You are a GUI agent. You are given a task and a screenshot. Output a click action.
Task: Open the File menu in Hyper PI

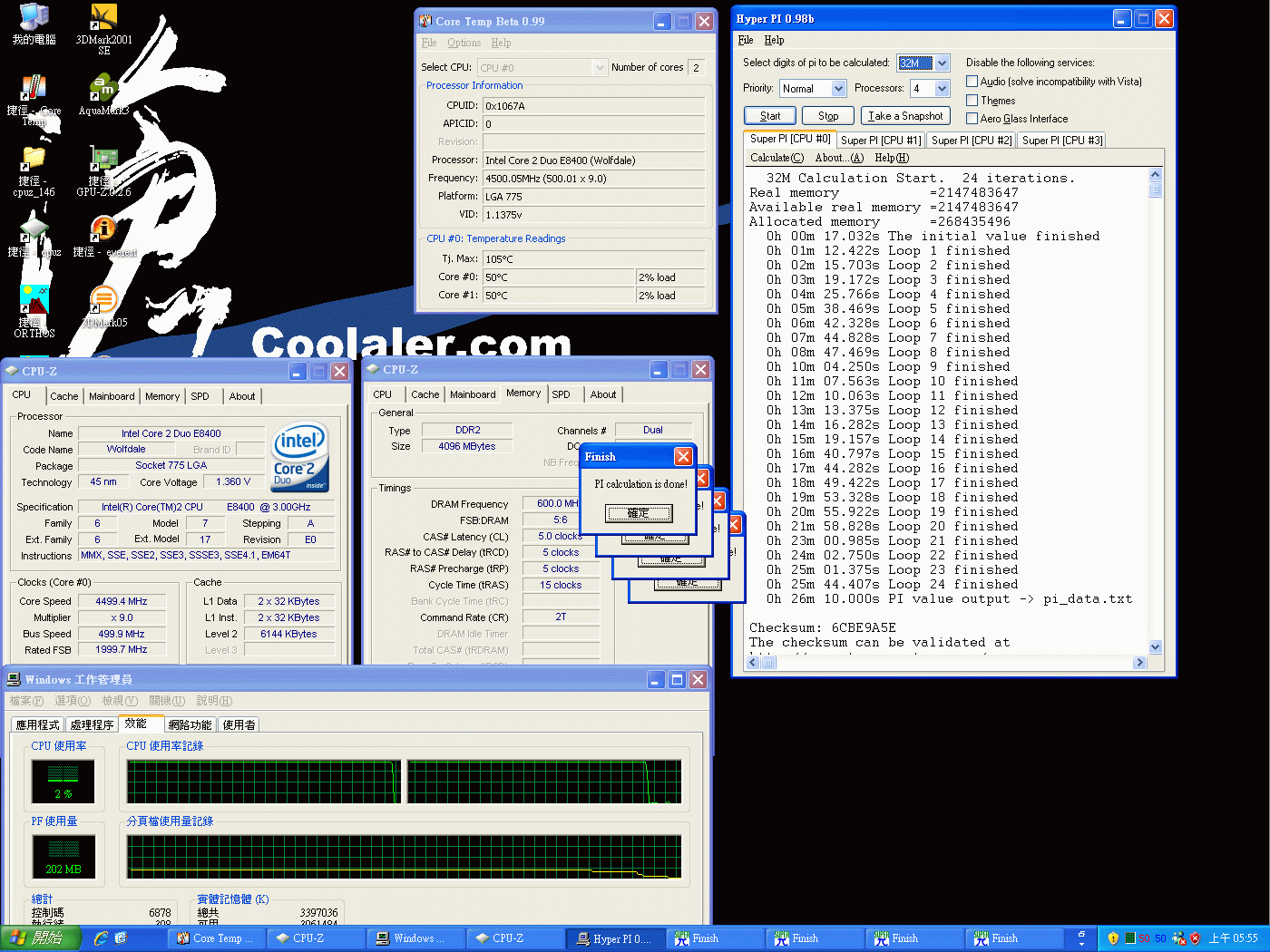(x=746, y=40)
